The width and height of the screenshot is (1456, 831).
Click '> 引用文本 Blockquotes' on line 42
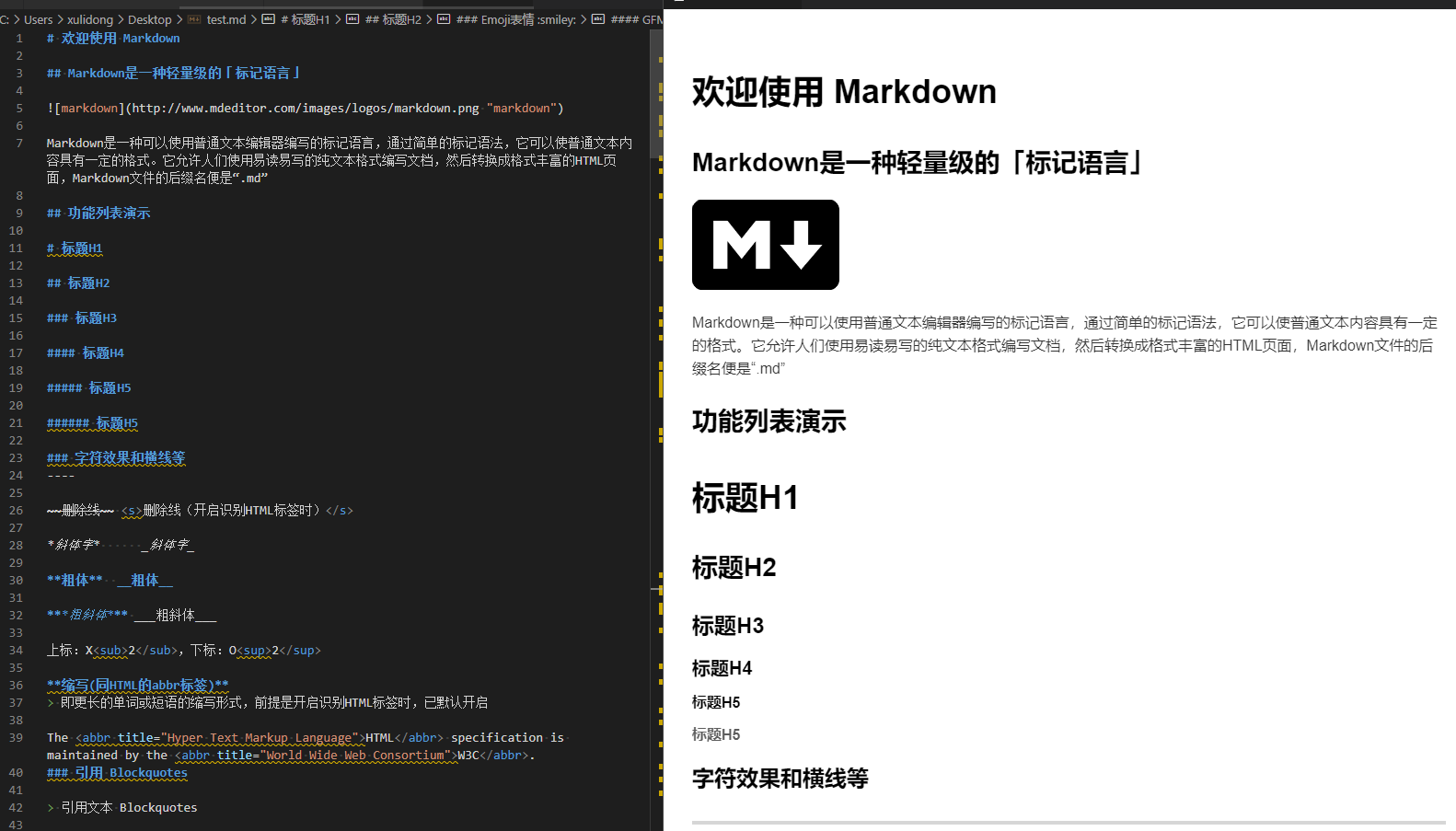122,807
